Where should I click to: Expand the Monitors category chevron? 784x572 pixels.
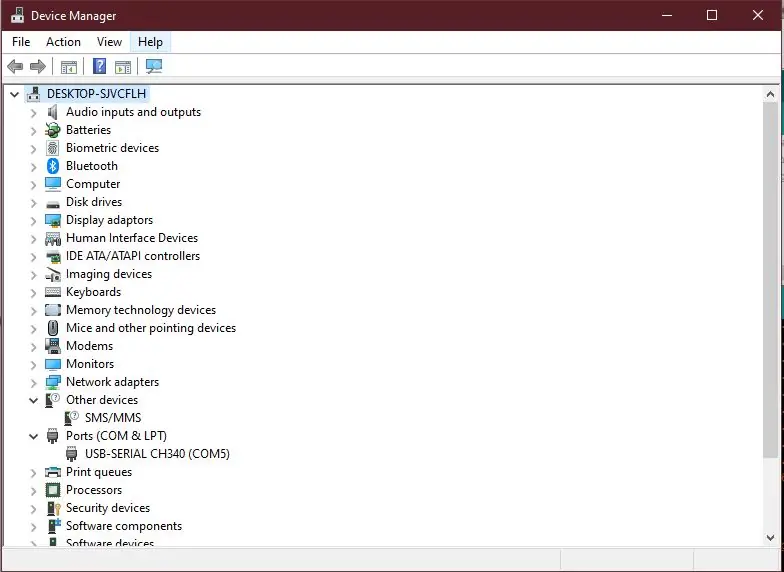click(34, 365)
